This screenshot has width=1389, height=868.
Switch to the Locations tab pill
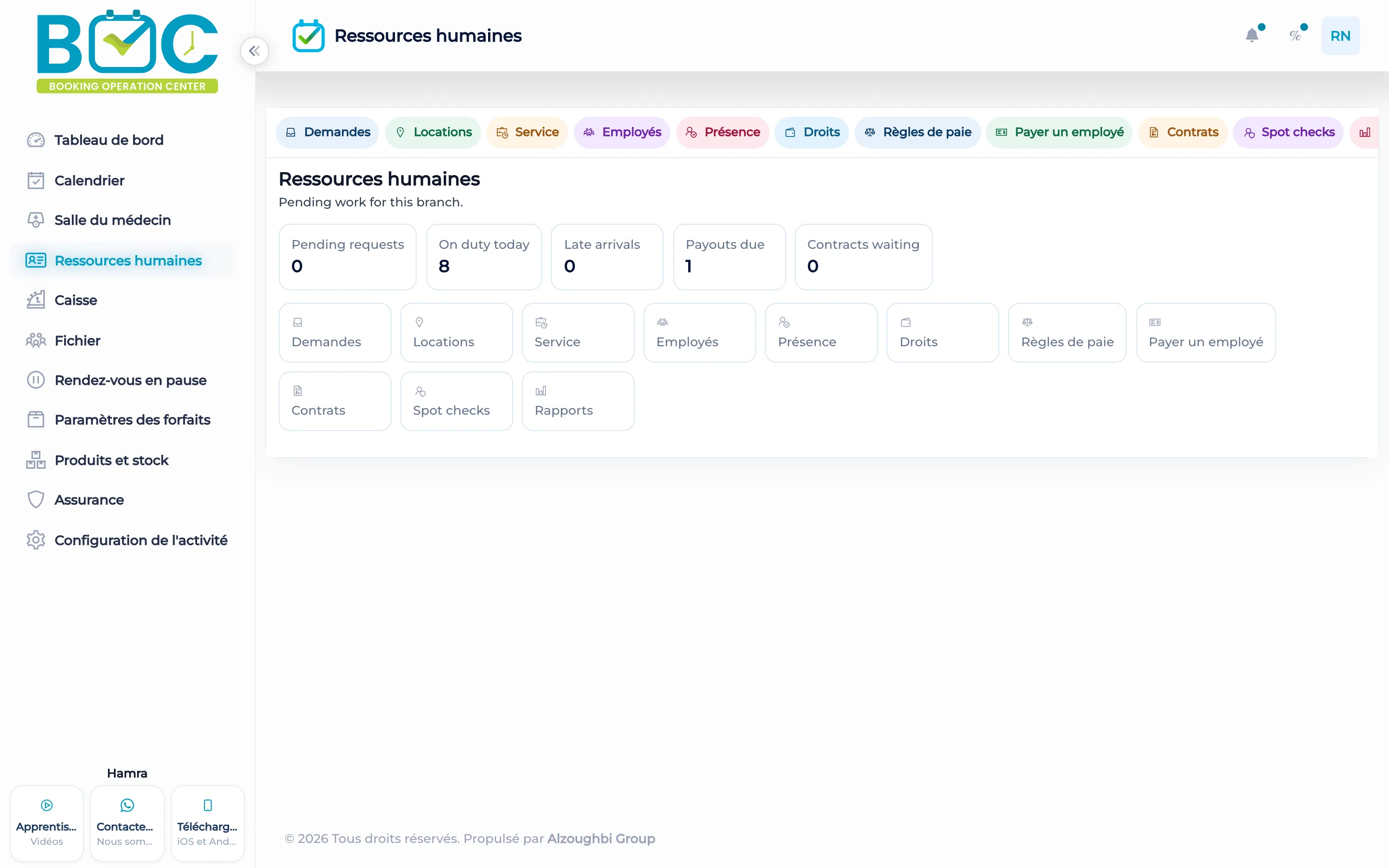[433, 133]
